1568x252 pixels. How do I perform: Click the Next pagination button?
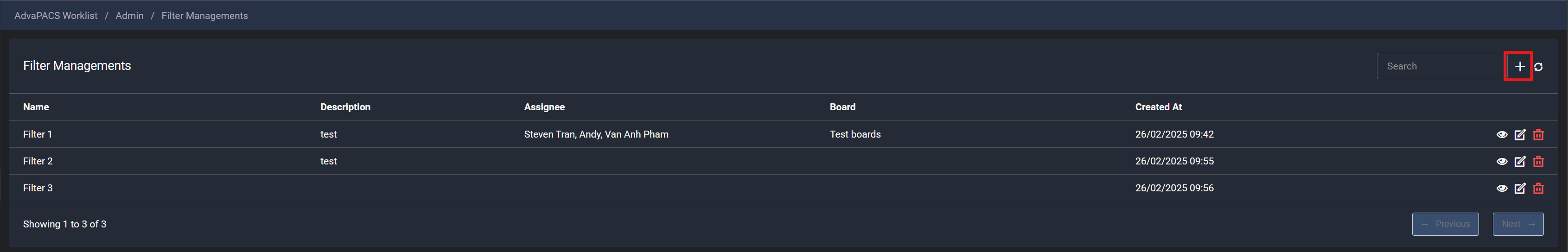(1517, 224)
